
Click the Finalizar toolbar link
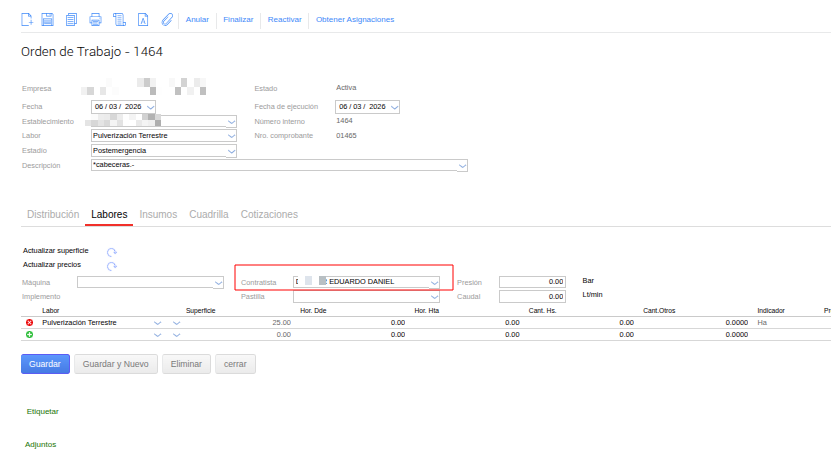click(x=238, y=19)
